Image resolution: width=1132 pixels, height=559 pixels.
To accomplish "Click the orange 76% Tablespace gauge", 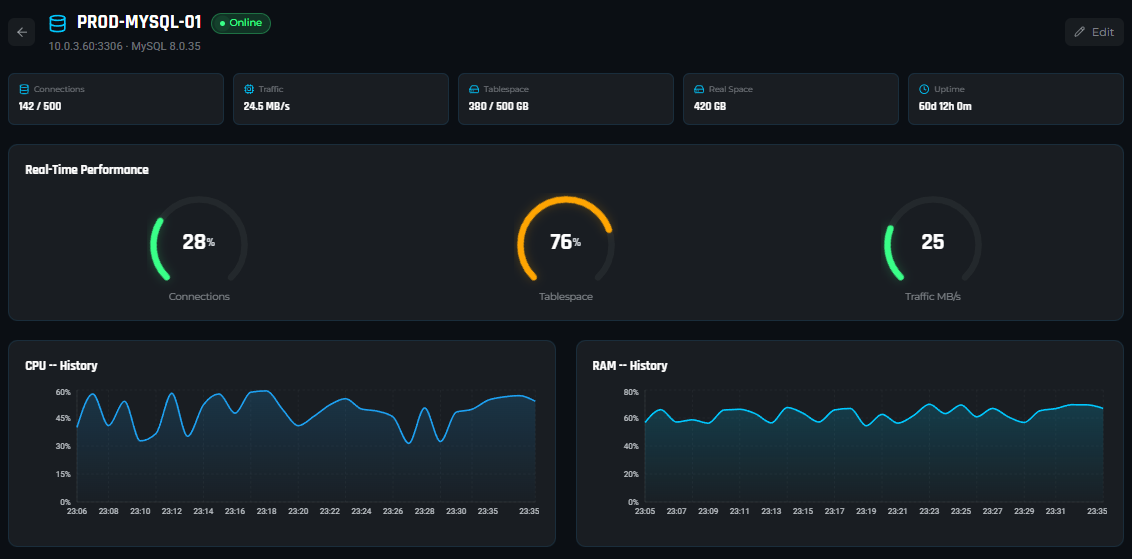I will click(565, 243).
